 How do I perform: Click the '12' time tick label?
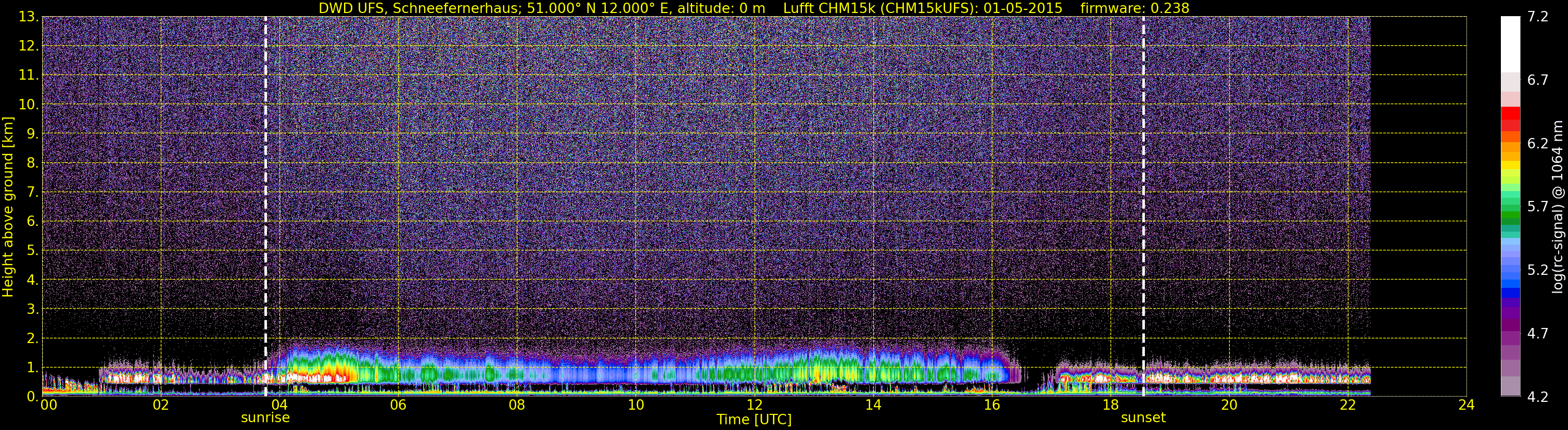click(754, 405)
